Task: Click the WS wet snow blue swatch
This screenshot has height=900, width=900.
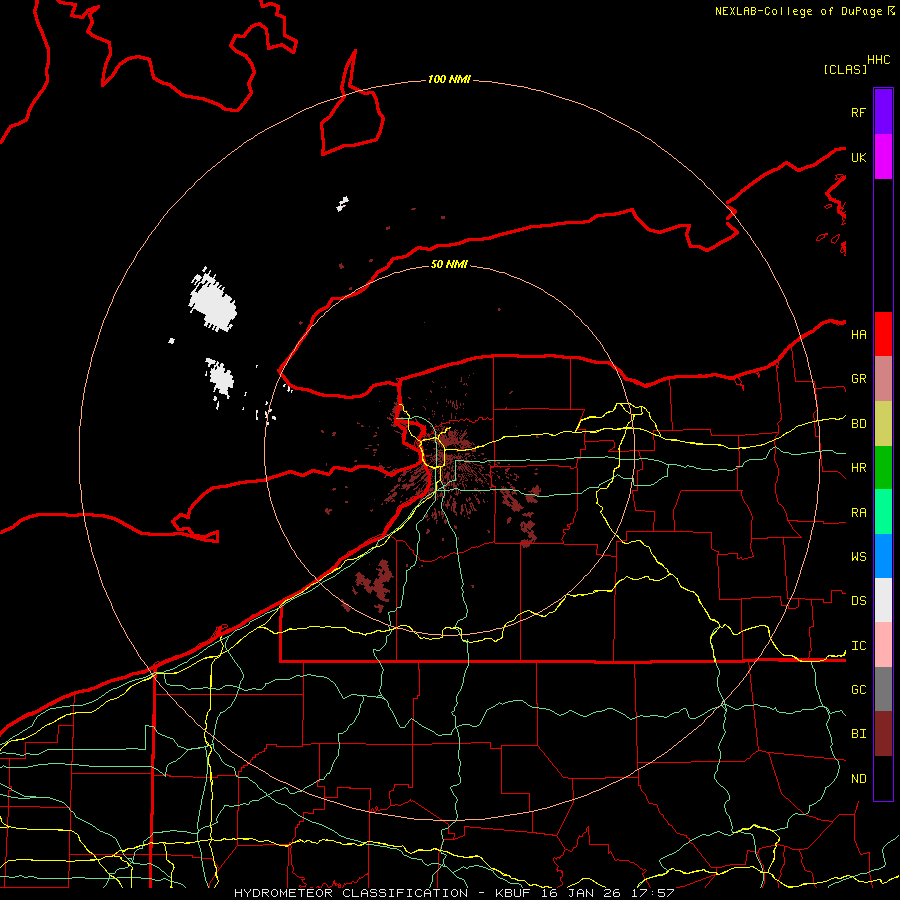Action: [883, 556]
